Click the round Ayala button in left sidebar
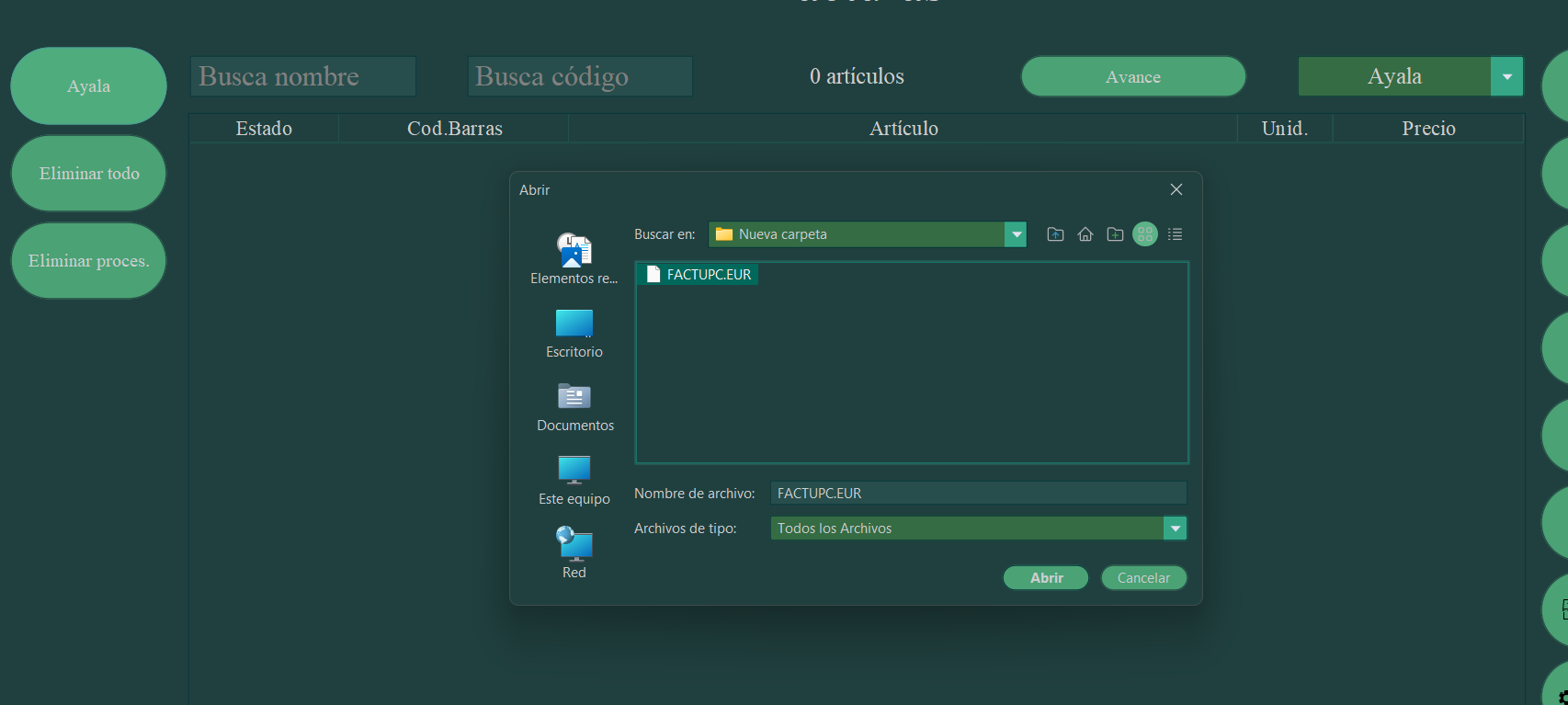This screenshot has width=1568, height=705. pos(88,86)
